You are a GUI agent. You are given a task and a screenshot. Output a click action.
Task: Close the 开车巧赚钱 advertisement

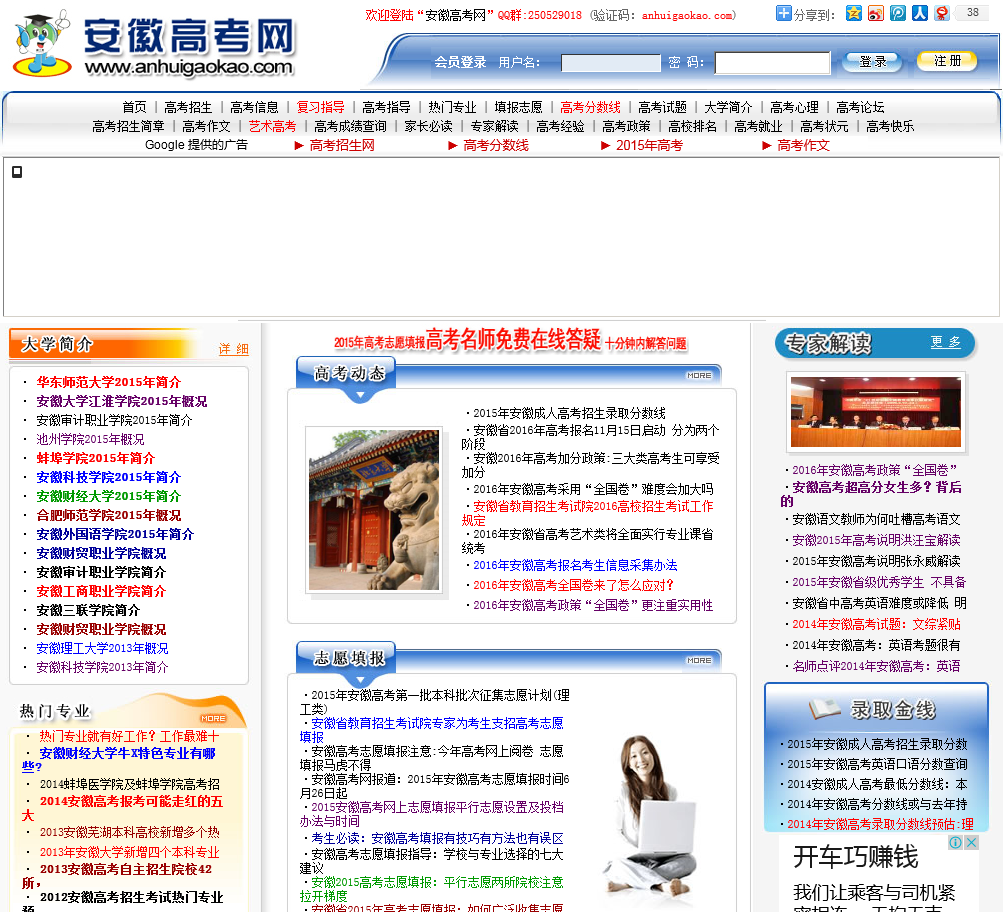(971, 842)
